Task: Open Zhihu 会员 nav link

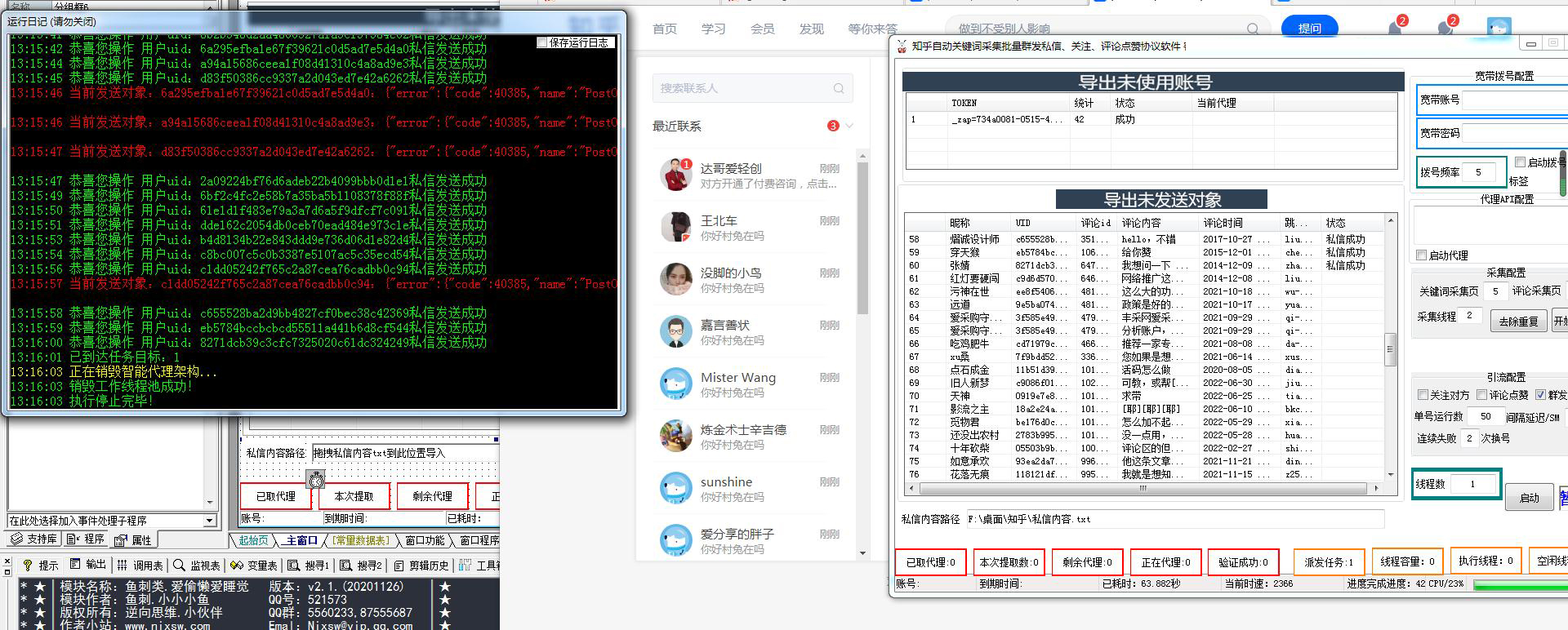Action: [763, 29]
